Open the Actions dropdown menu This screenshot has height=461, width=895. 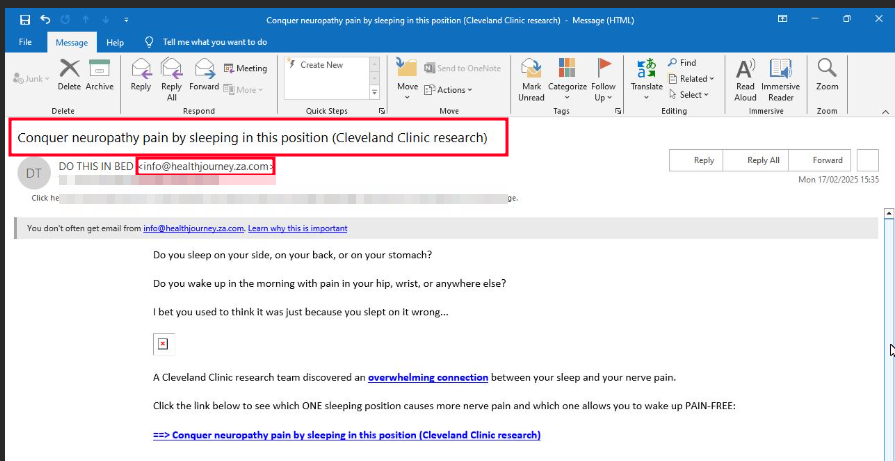[451, 90]
